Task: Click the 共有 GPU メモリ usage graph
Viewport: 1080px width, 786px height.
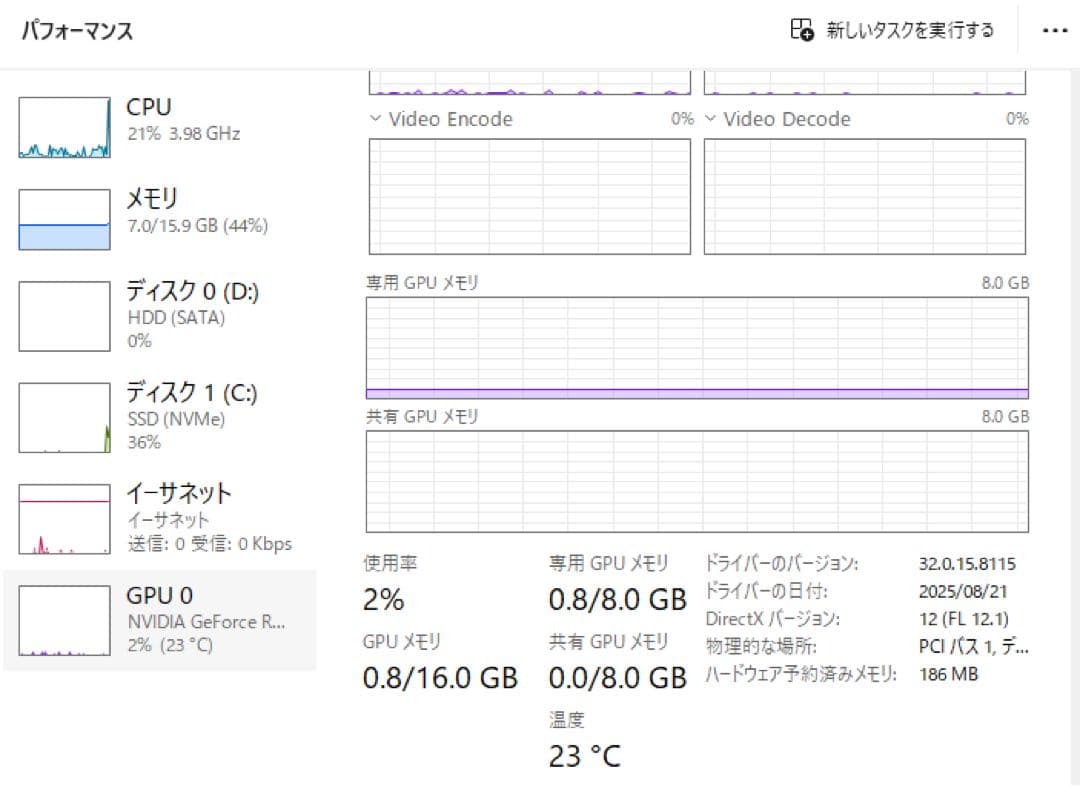Action: click(x=697, y=481)
